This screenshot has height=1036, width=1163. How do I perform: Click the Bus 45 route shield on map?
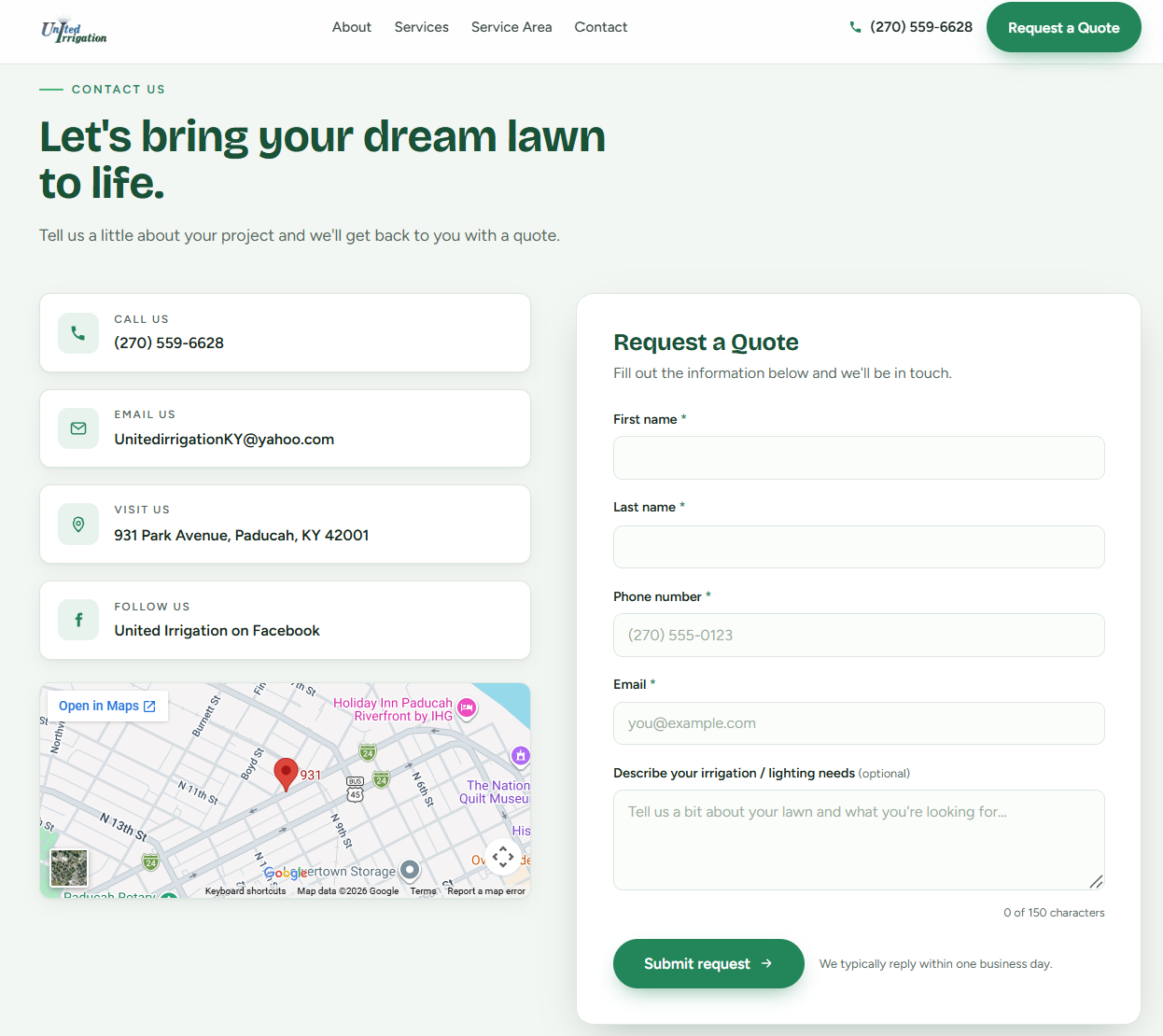(355, 790)
